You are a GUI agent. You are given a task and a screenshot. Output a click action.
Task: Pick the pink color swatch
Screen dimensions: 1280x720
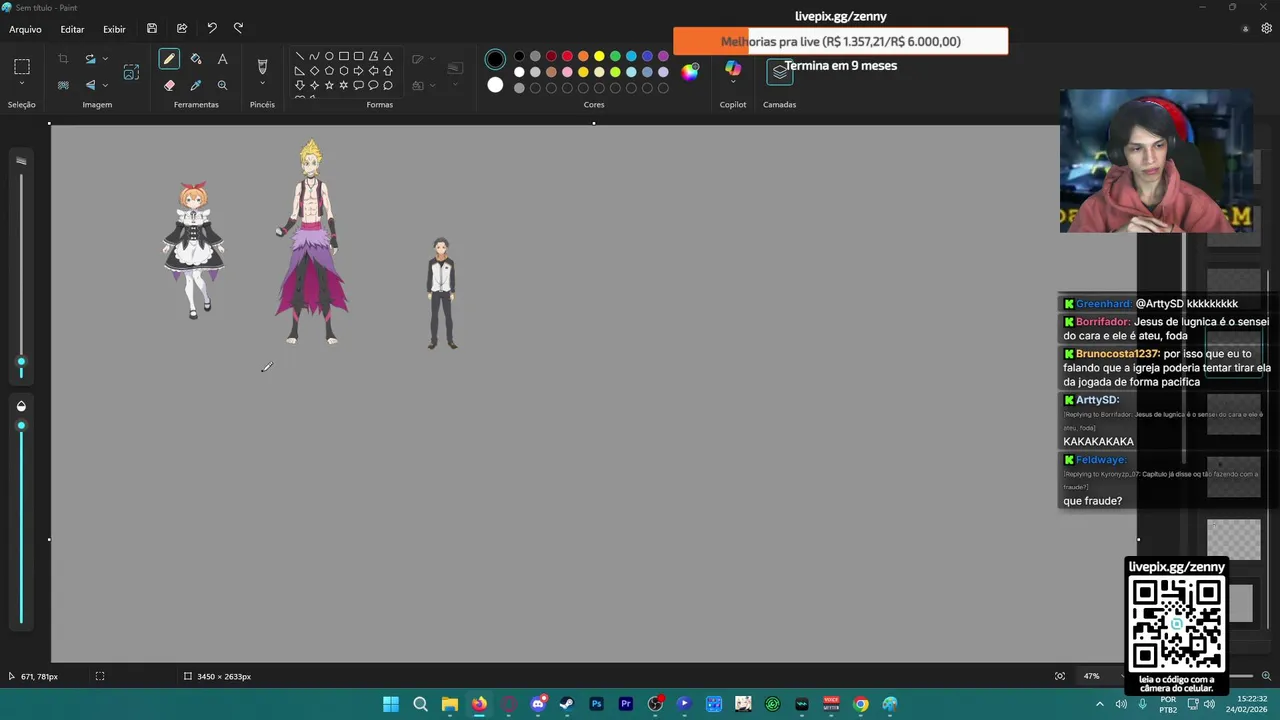coord(567,72)
